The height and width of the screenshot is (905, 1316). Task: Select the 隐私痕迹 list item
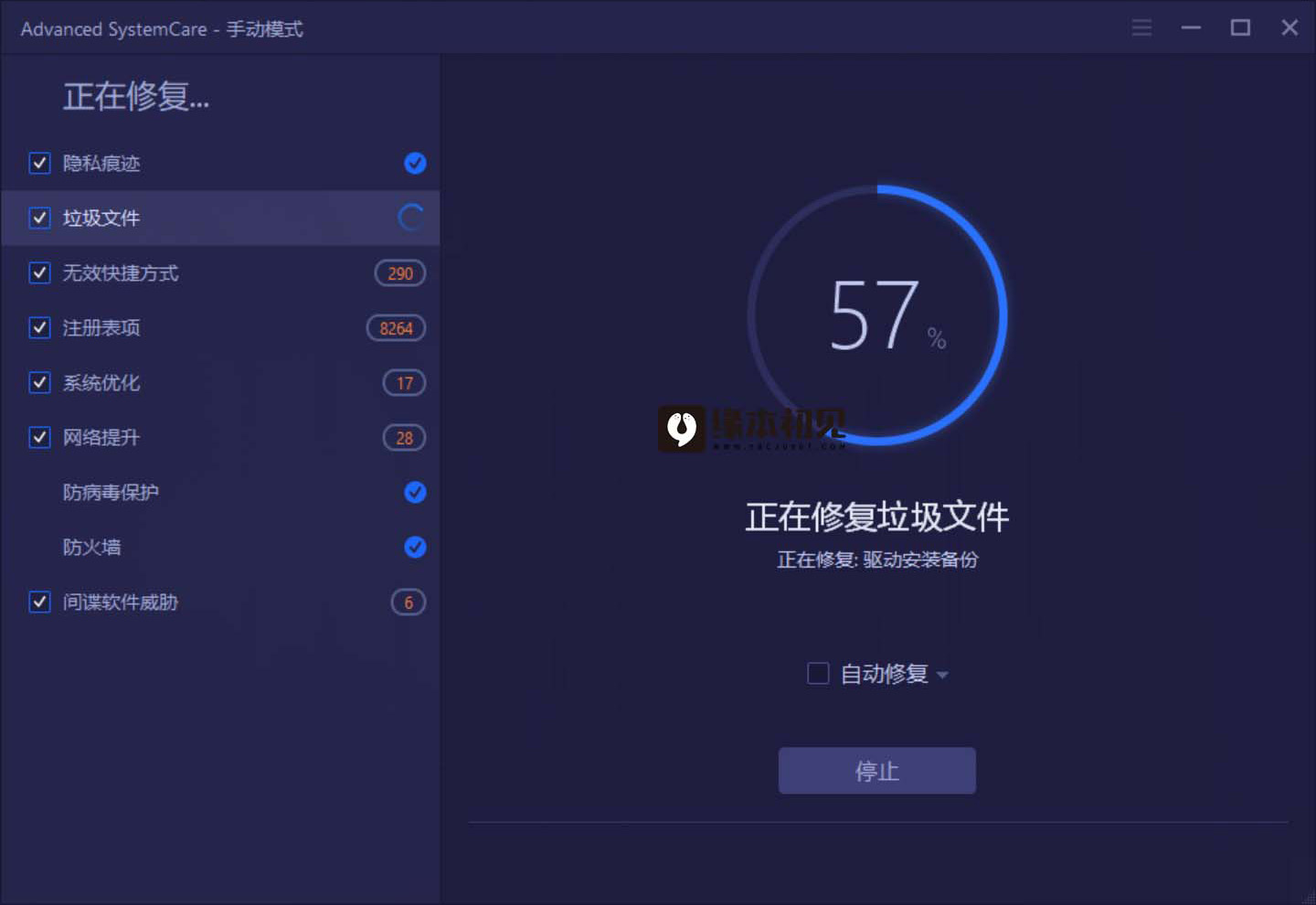click(x=220, y=163)
